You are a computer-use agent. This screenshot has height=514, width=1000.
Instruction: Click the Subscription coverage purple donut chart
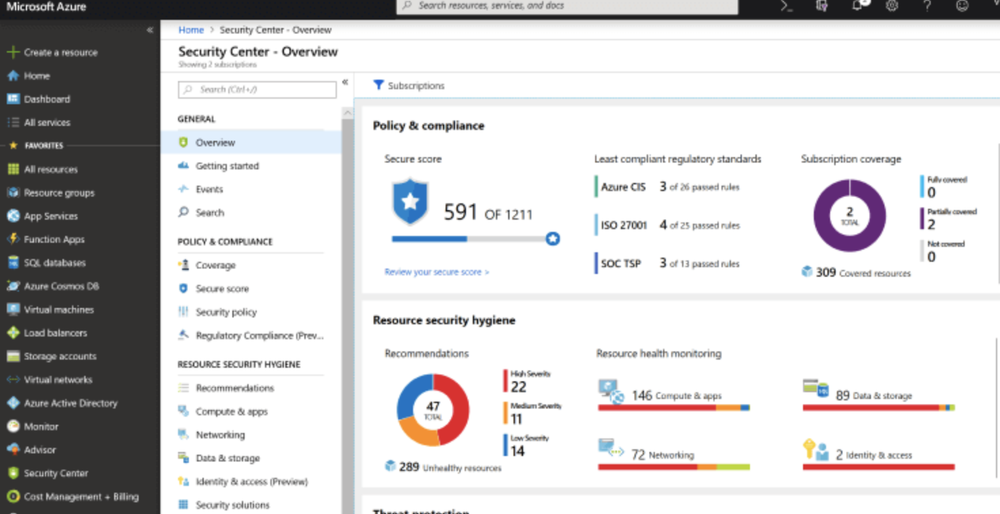(x=849, y=216)
